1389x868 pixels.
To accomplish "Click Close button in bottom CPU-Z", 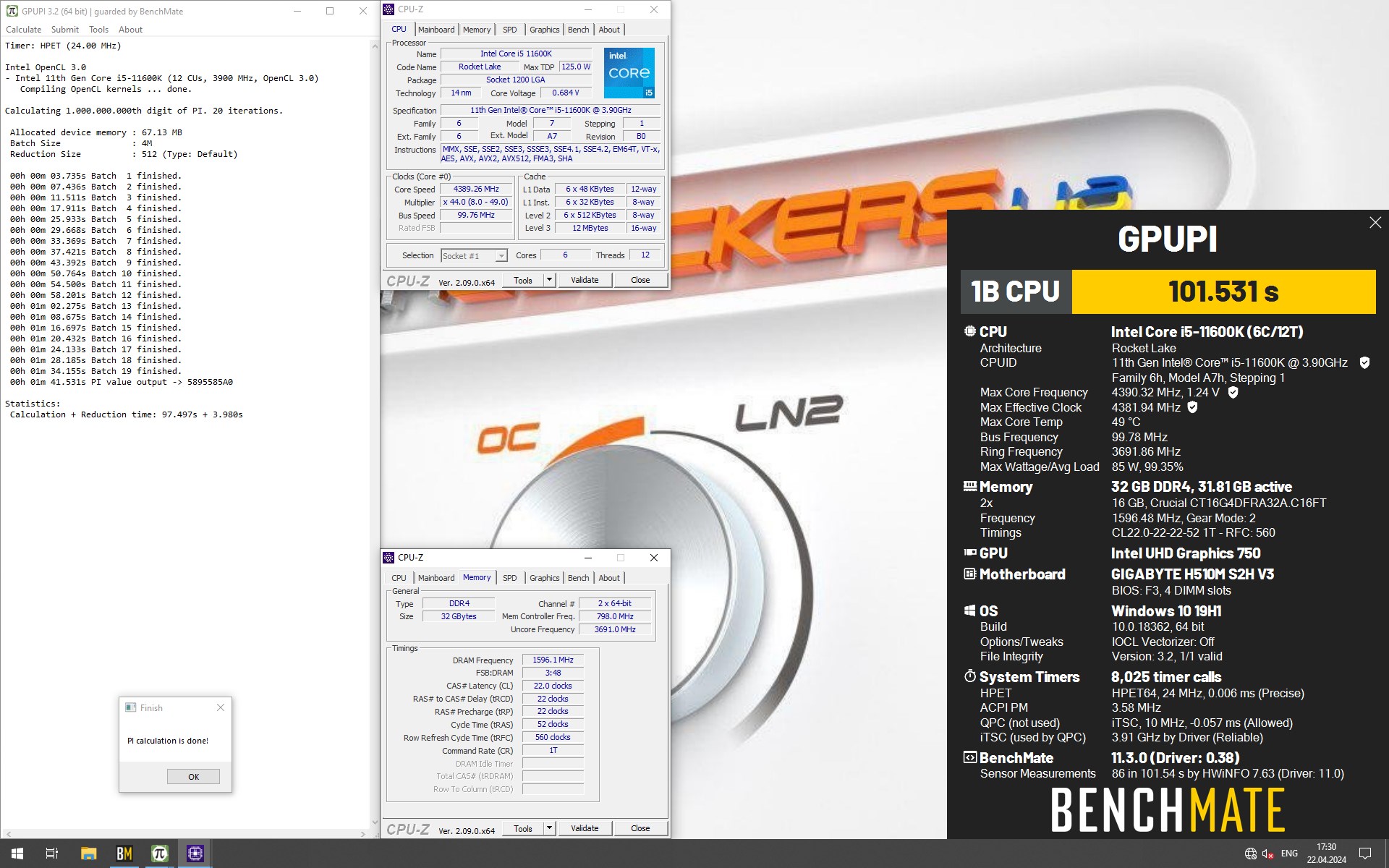I will 640,828.
